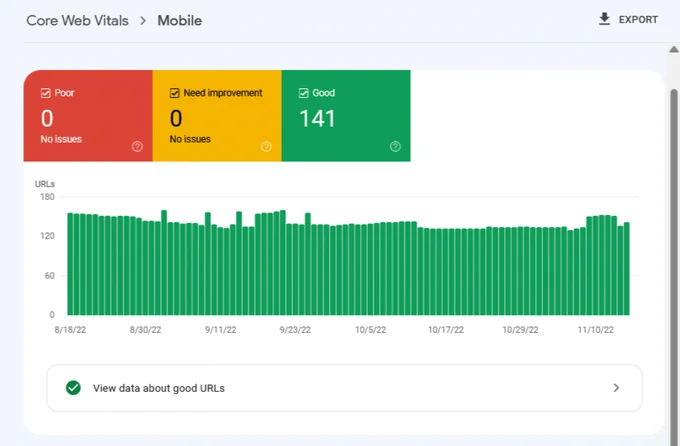Click 'No issues' under Poor

pyautogui.click(x=61, y=139)
